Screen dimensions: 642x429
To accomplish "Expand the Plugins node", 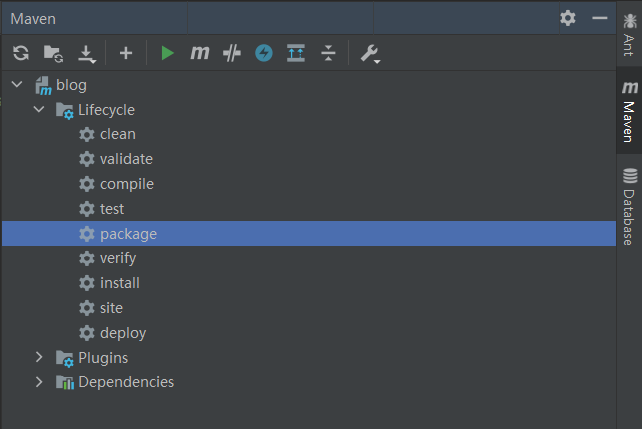I will click(39, 357).
